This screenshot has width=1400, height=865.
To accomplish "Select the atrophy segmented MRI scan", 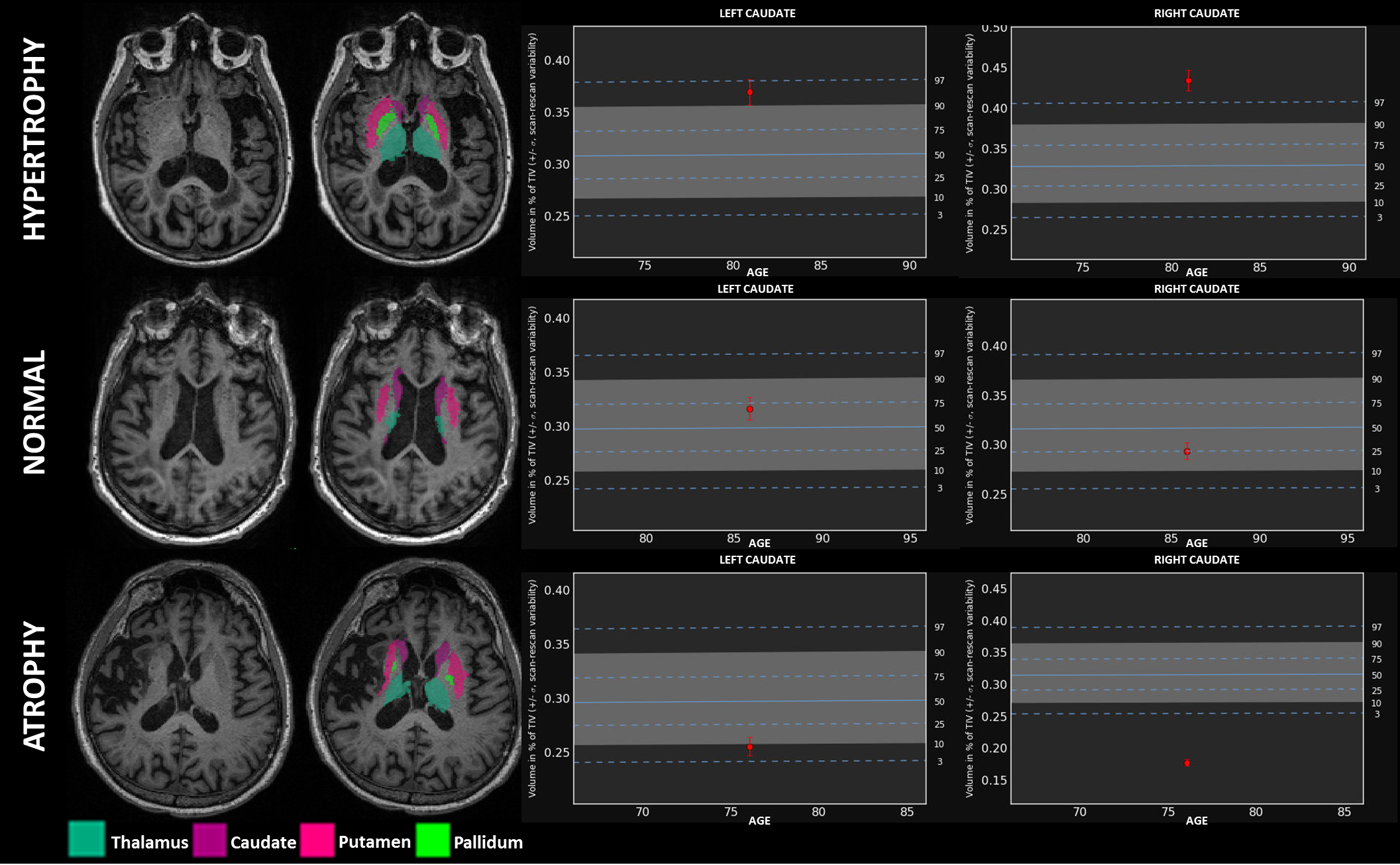I will (416, 686).
